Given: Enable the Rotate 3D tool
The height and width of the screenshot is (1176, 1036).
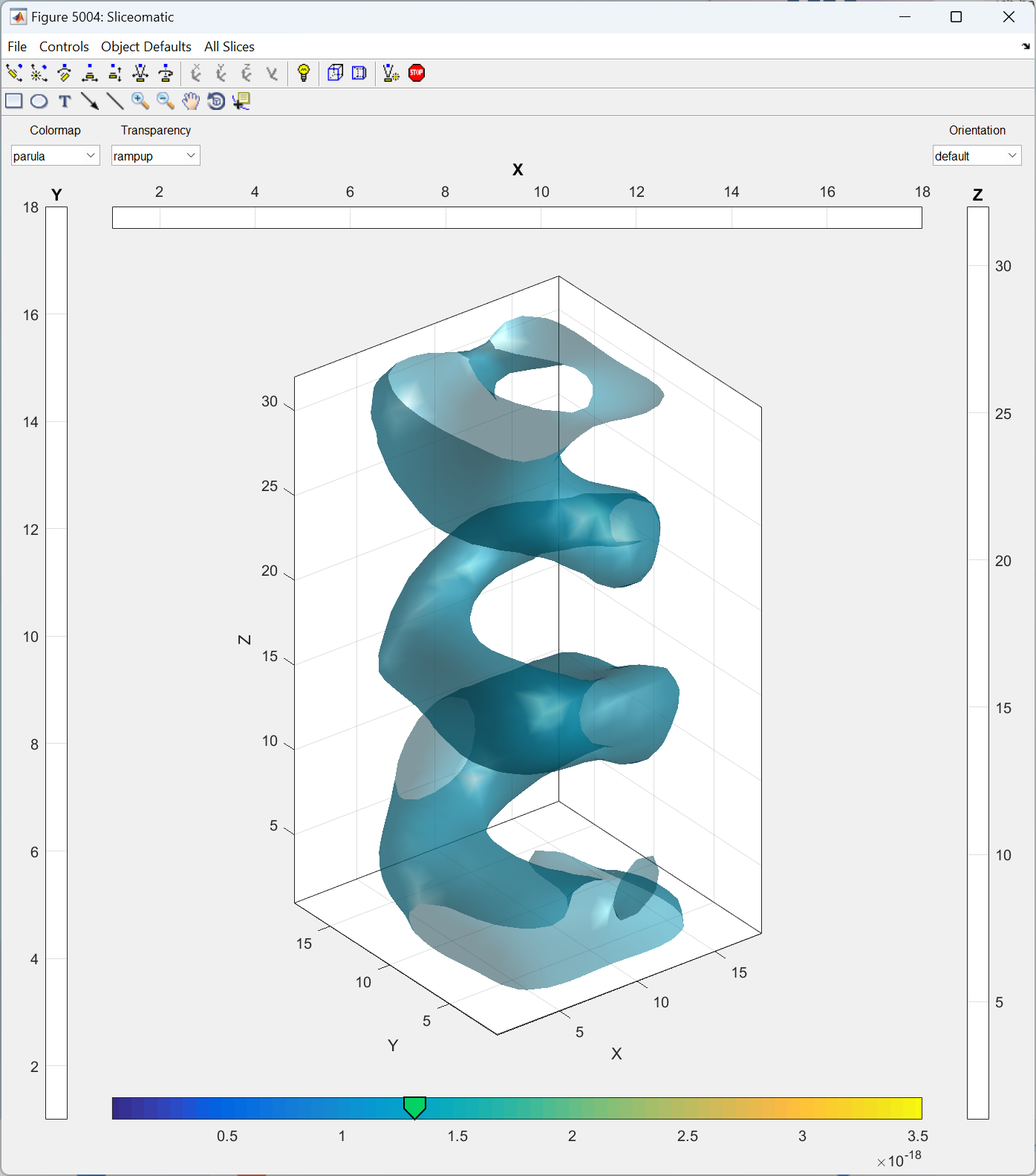Looking at the screenshot, I should point(216,101).
